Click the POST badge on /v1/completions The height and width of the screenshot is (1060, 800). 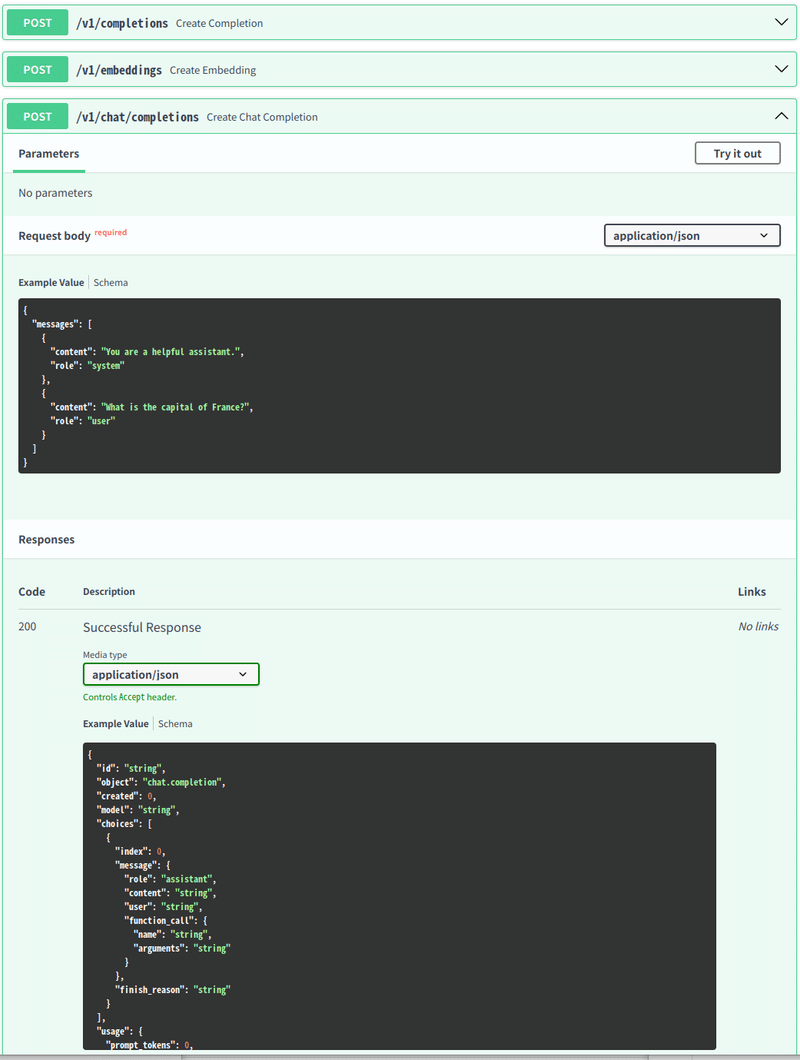pyautogui.click(x=36, y=21)
